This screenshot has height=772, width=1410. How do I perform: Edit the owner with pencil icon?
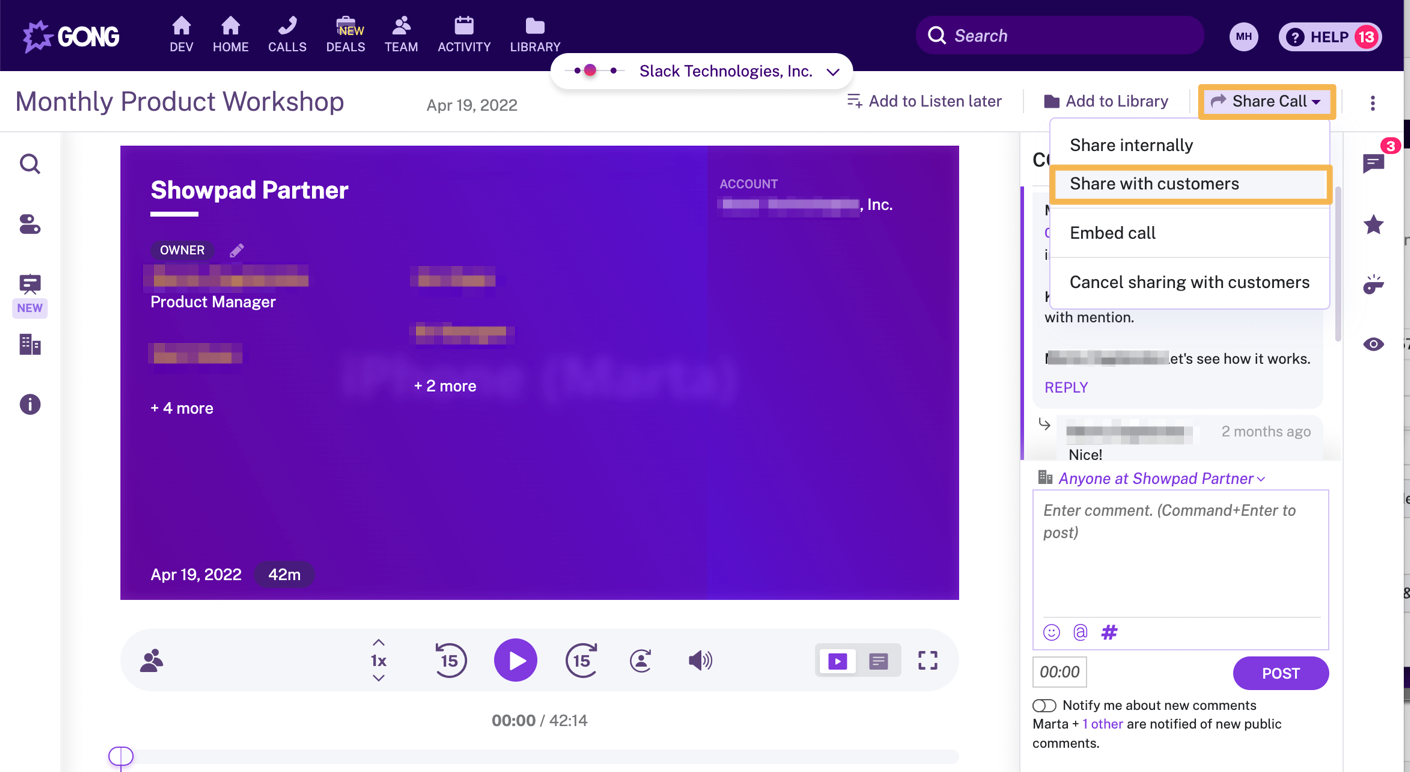point(237,250)
